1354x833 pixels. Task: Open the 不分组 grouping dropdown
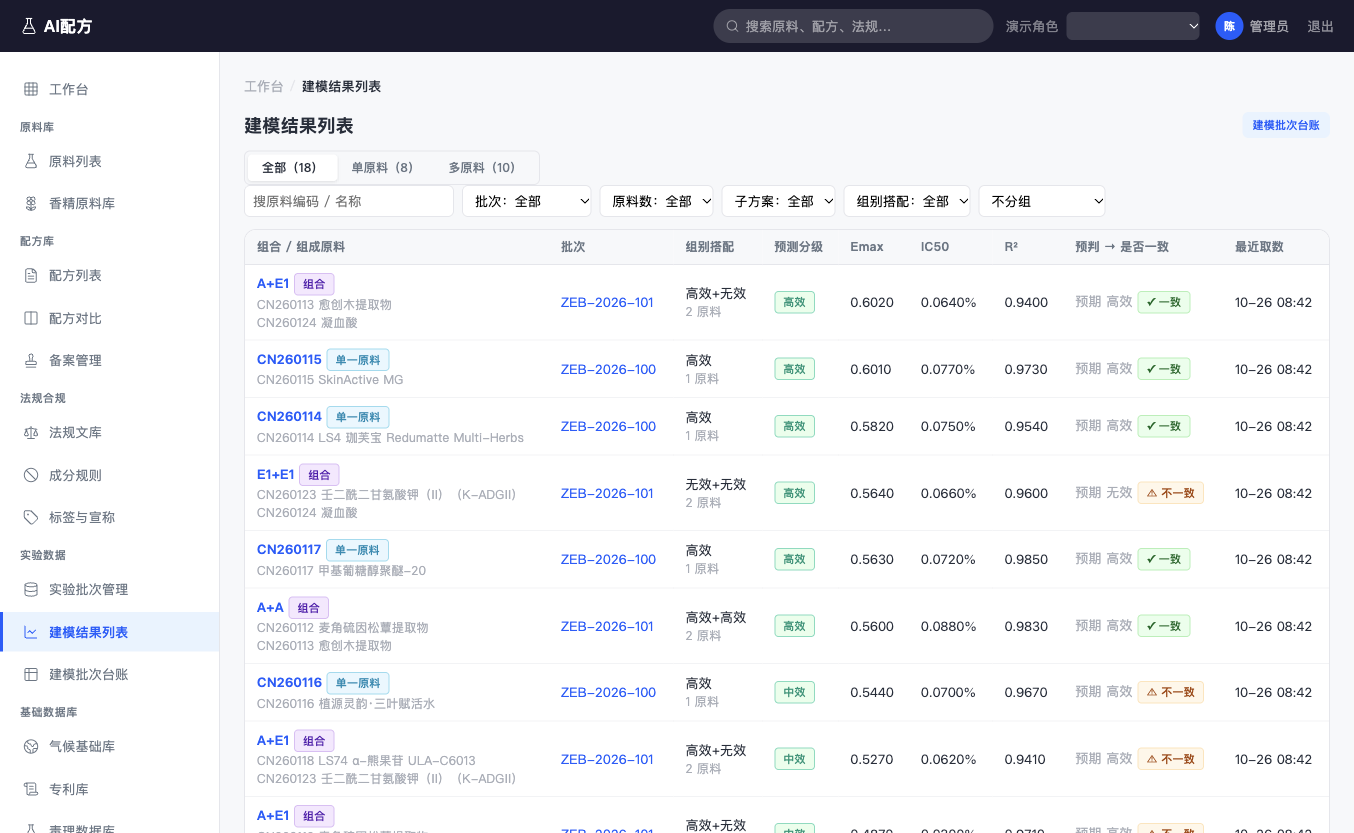[1042, 201]
